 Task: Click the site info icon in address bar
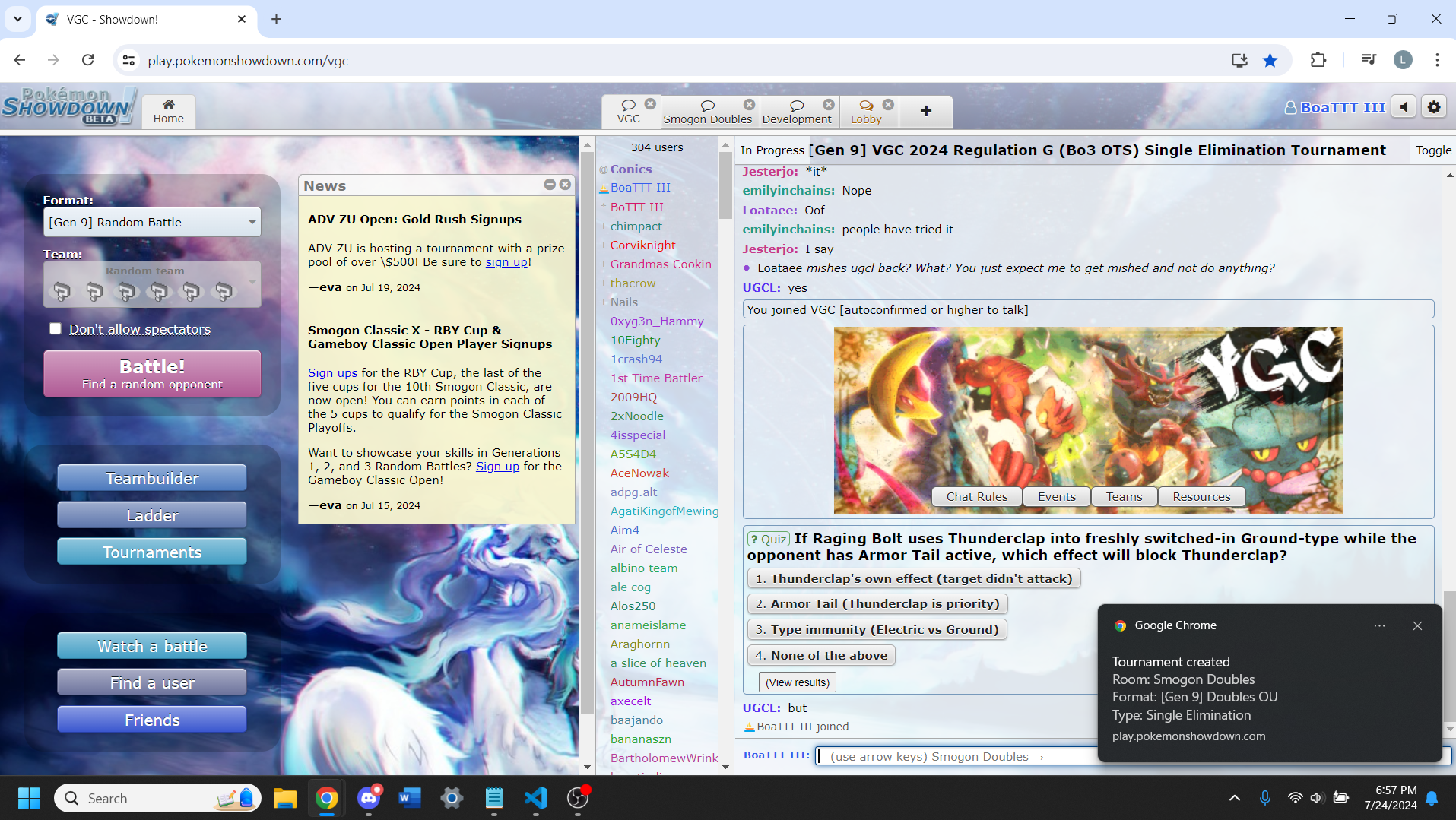point(128,60)
